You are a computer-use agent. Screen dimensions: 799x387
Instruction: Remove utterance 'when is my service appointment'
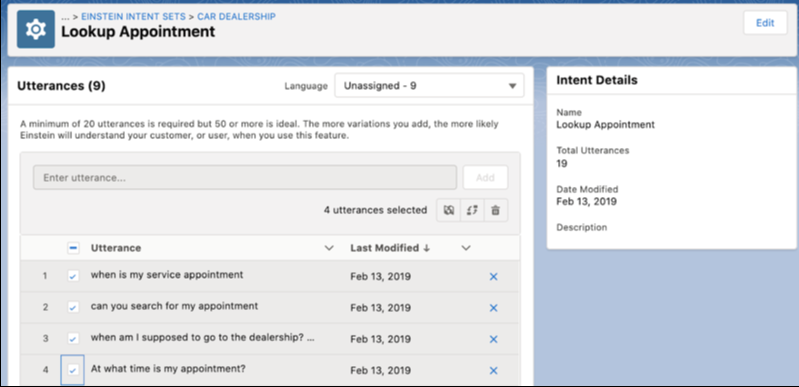click(x=493, y=277)
